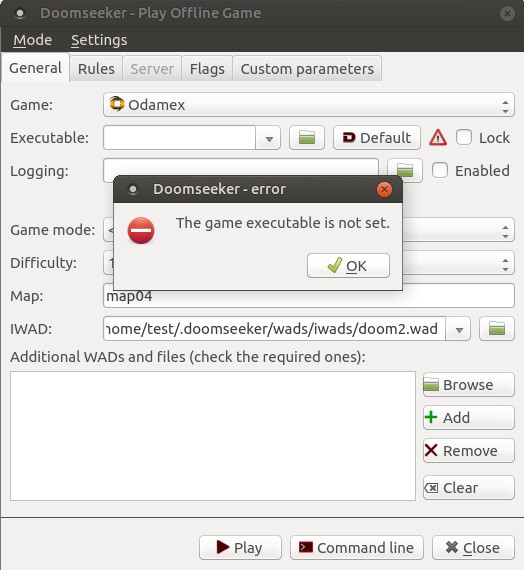Open the Executable path dropdown arrow
The height and width of the screenshot is (570, 524).
click(268, 138)
